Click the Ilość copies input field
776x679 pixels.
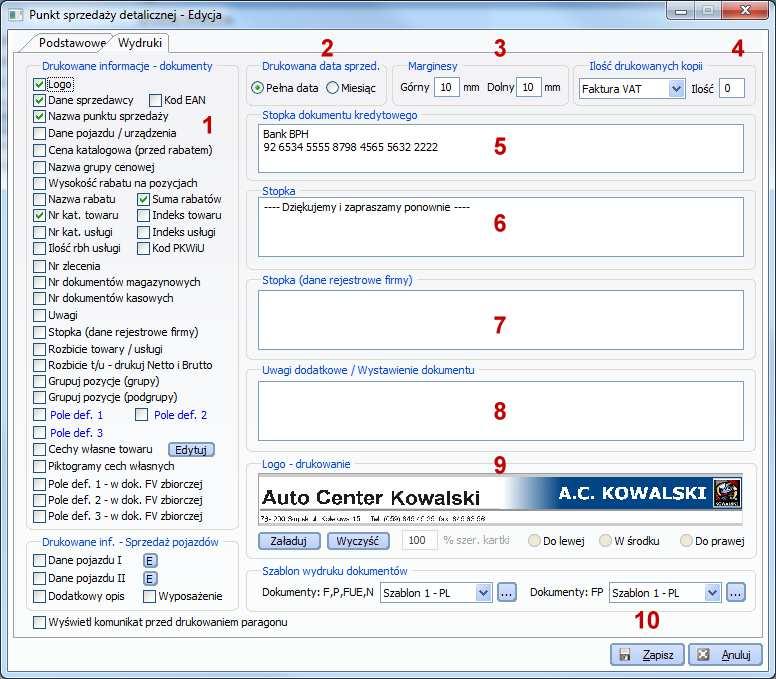click(x=731, y=89)
